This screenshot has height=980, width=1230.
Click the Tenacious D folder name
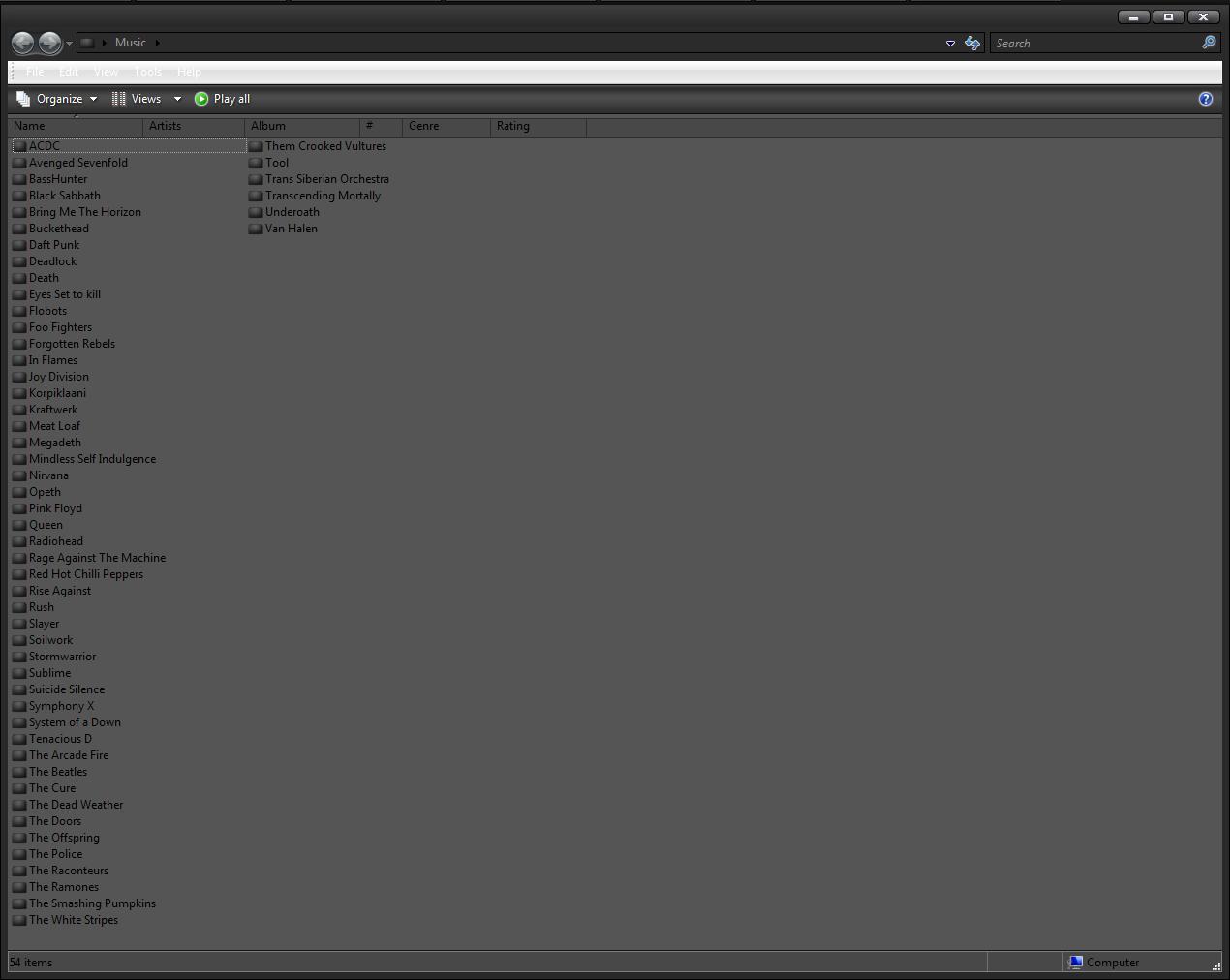pyautogui.click(x=60, y=739)
